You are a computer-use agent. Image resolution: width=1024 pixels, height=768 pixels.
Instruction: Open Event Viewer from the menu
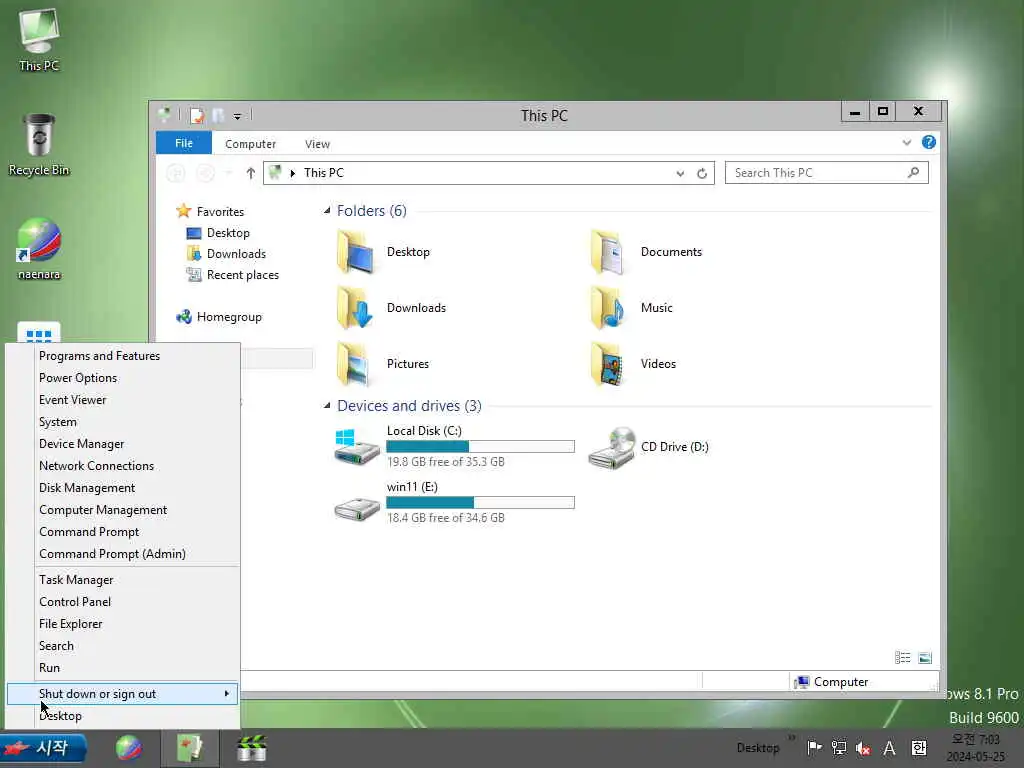tap(123, 400)
